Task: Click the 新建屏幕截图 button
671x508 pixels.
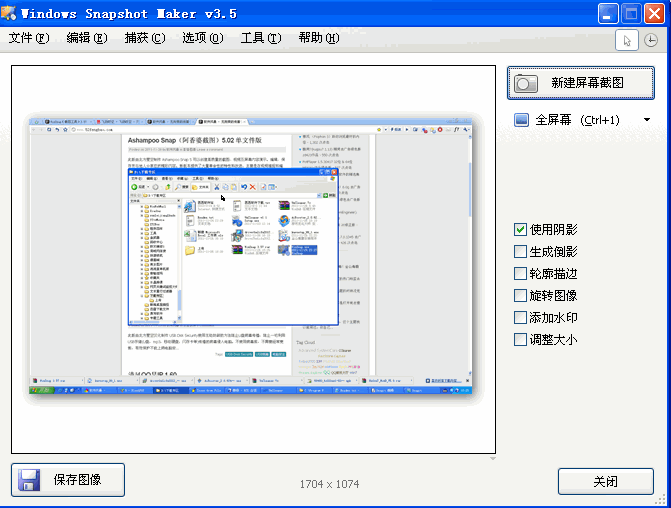Action: pos(581,83)
